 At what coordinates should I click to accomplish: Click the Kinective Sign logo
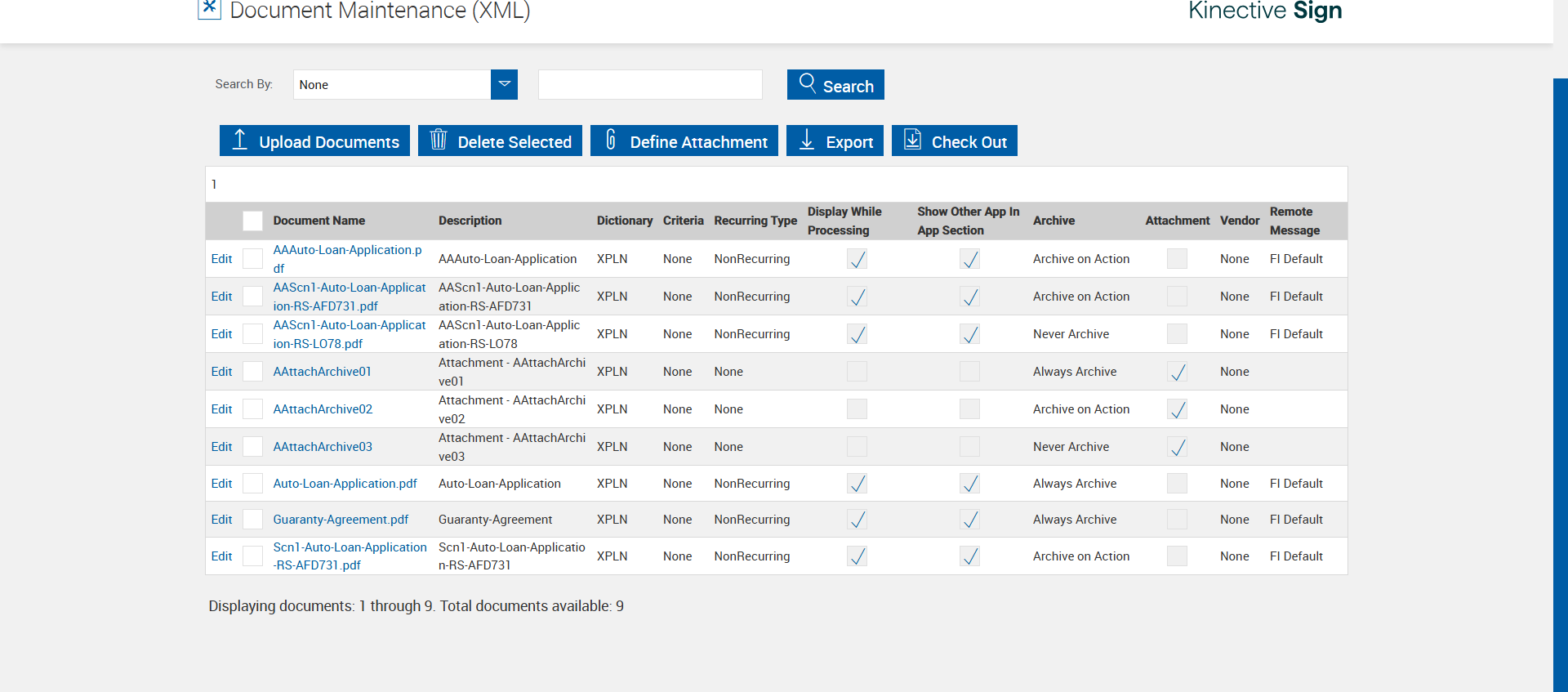(1264, 11)
